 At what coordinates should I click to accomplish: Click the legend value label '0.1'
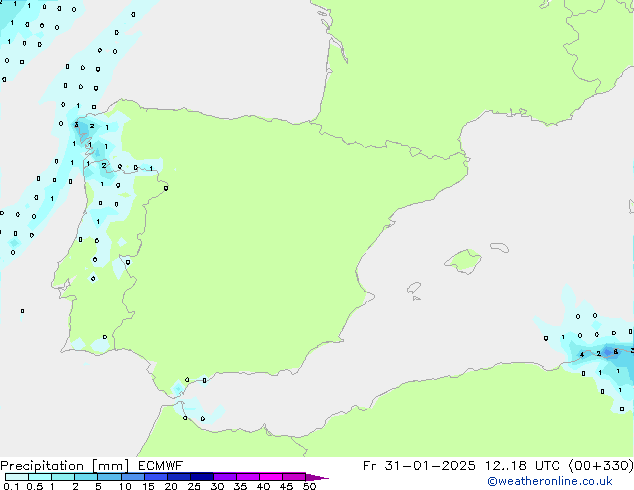(x=11, y=486)
